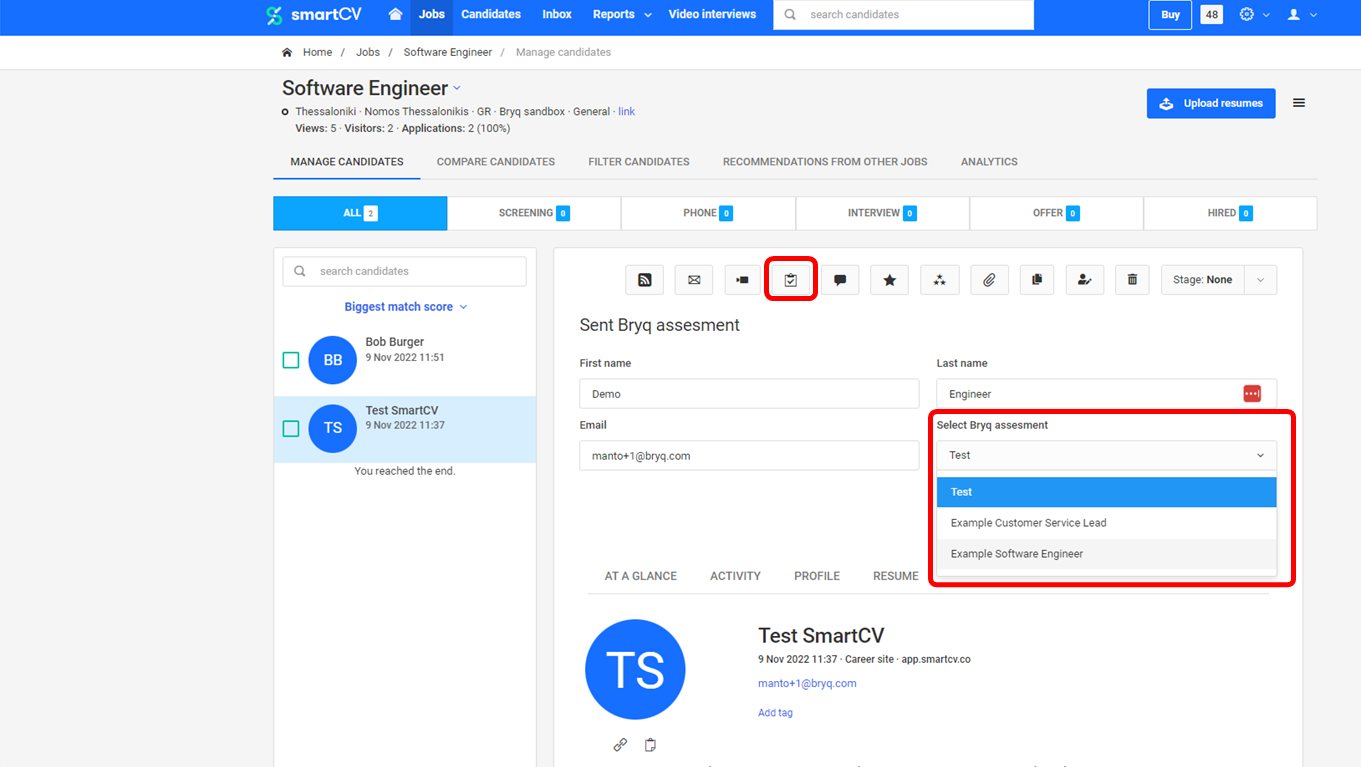Click the Add tag link

pos(775,713)
